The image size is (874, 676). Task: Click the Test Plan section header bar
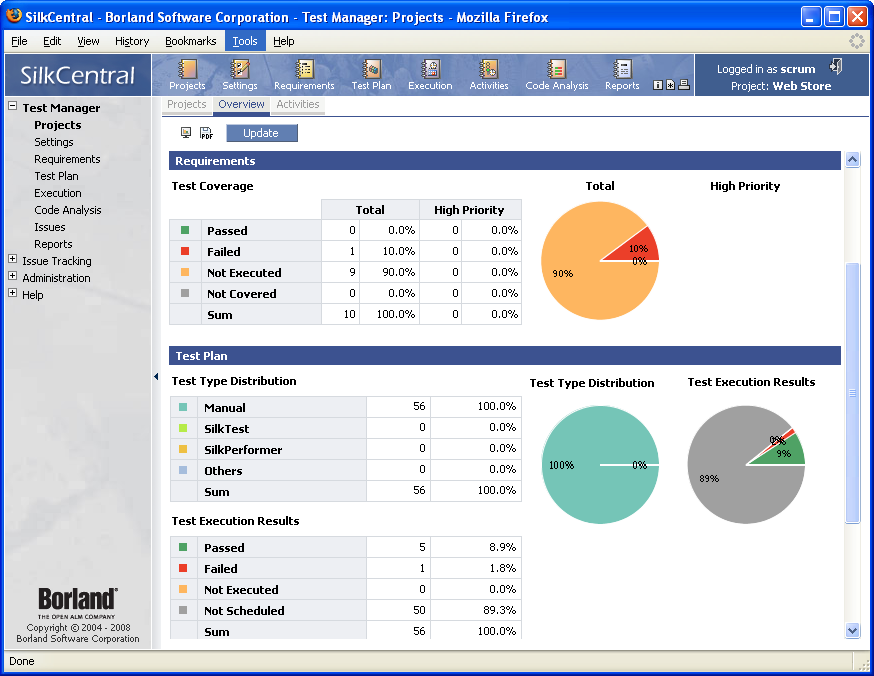(x=505, y=356)
